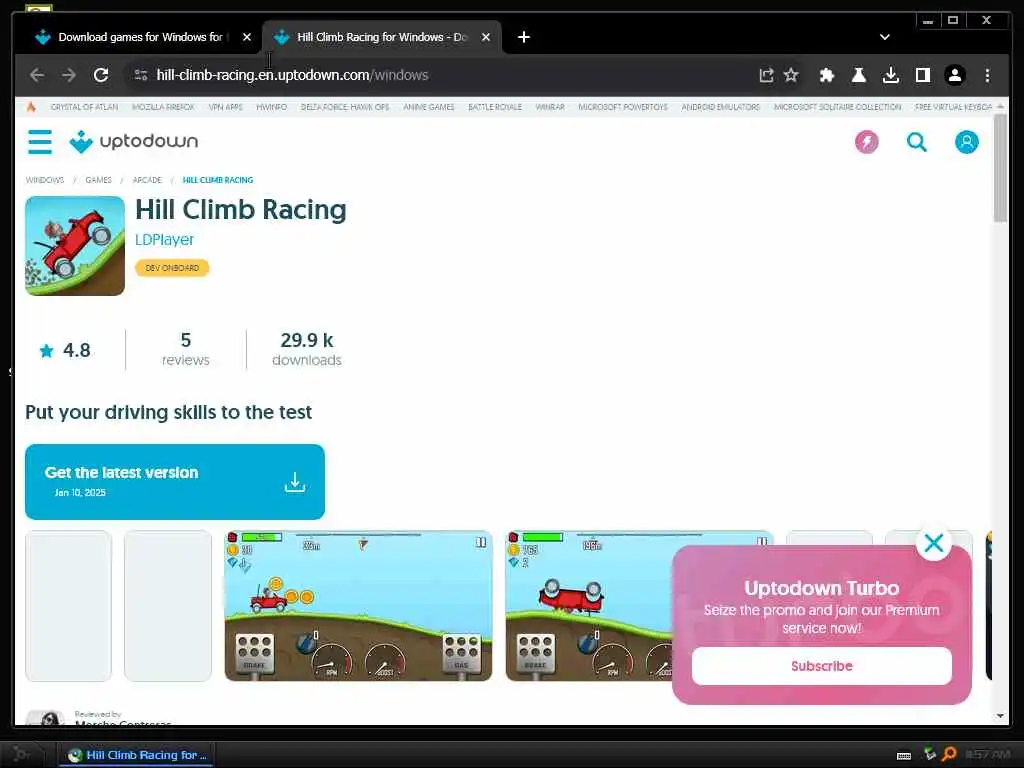Open the flipped jeep screenshot
Image resolution: width=1024 pixels, height=768 pixels.
click(588, 606)
